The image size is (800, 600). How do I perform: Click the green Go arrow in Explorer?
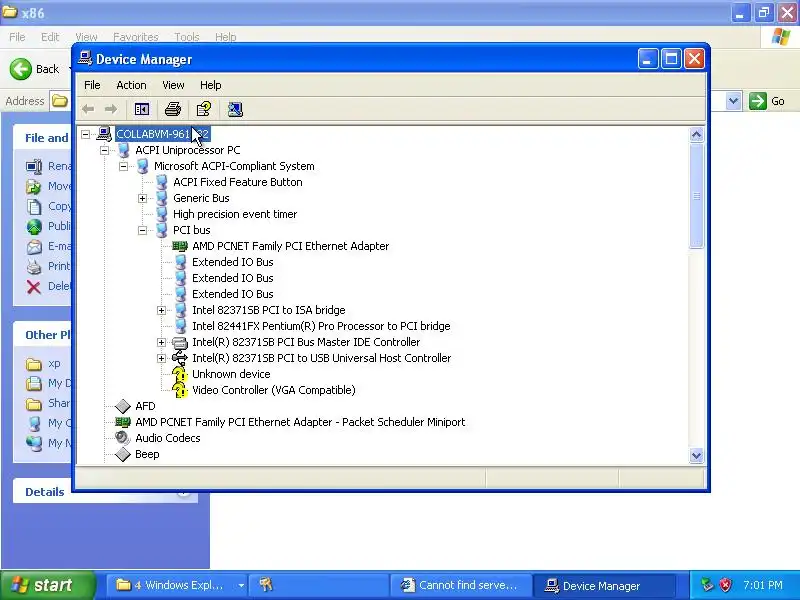(x=758, y=101)
